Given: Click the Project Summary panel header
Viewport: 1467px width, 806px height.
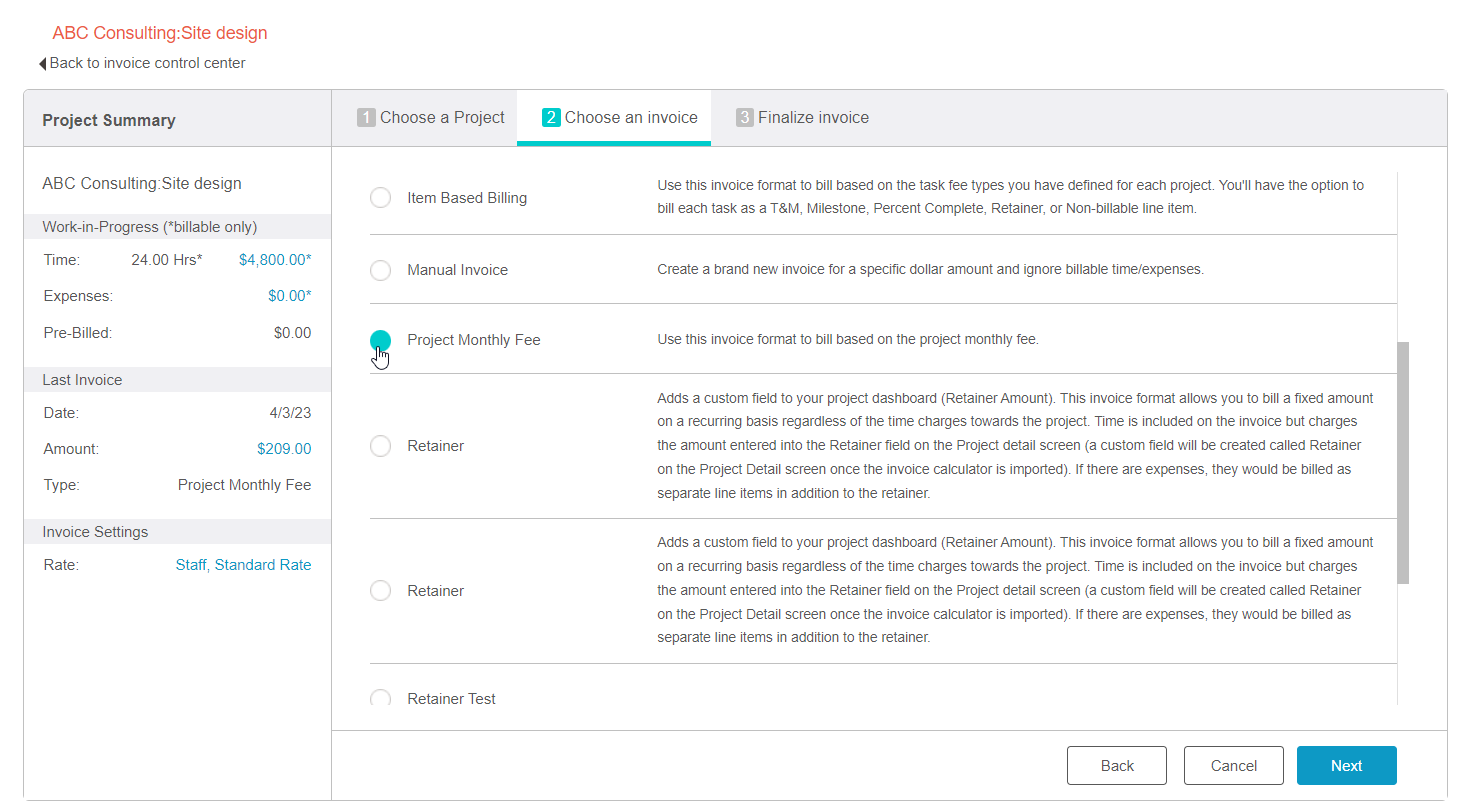Looking at the screenshot, I should click(x=109, y=120).
